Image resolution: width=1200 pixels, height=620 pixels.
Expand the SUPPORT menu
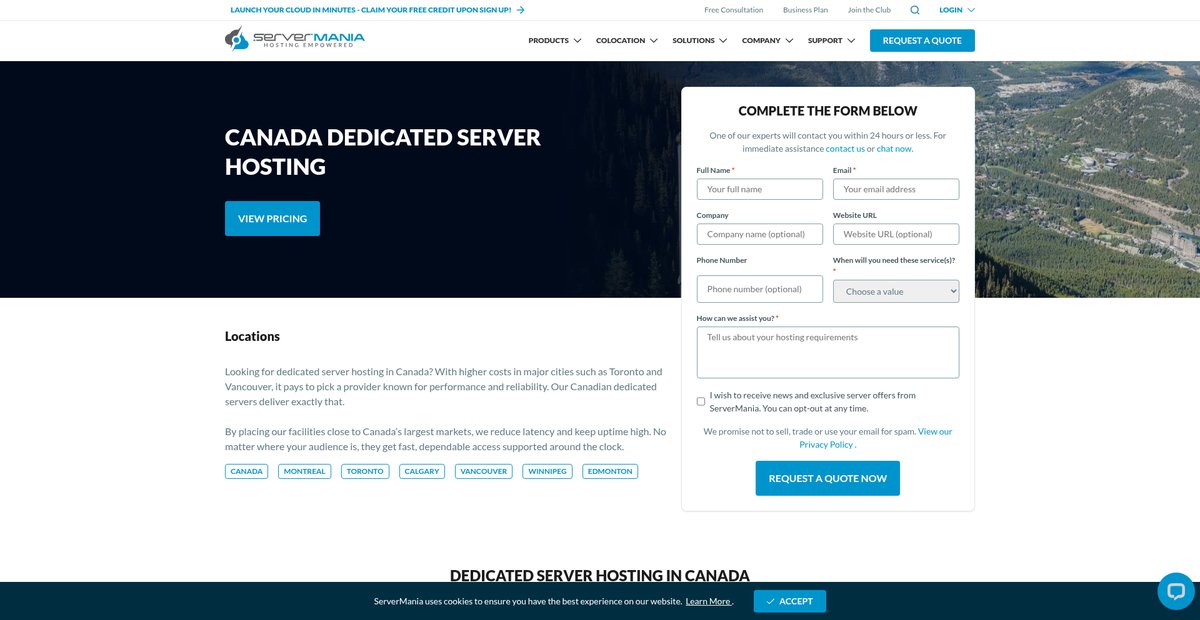coord(831,41)
